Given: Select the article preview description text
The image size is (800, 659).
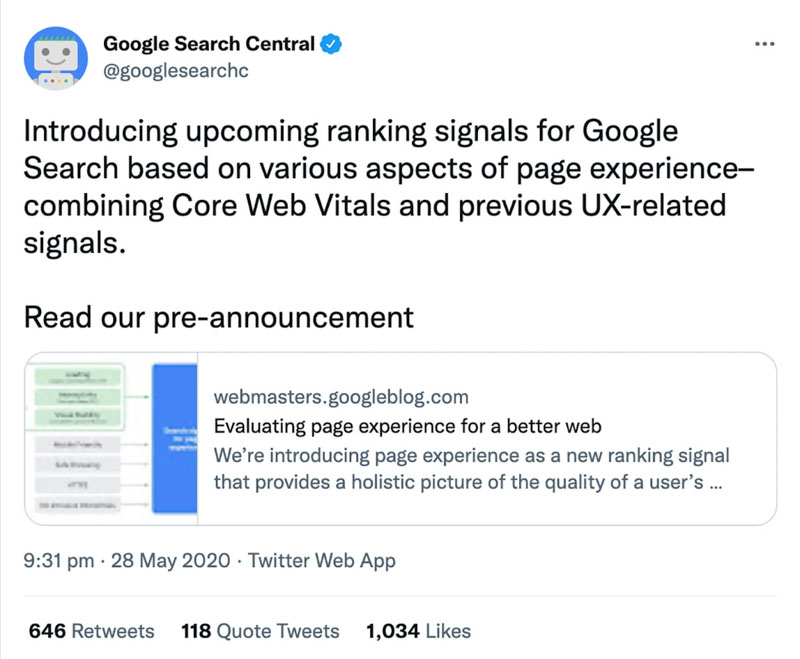Looking at the screenshot, I should 470,467.
